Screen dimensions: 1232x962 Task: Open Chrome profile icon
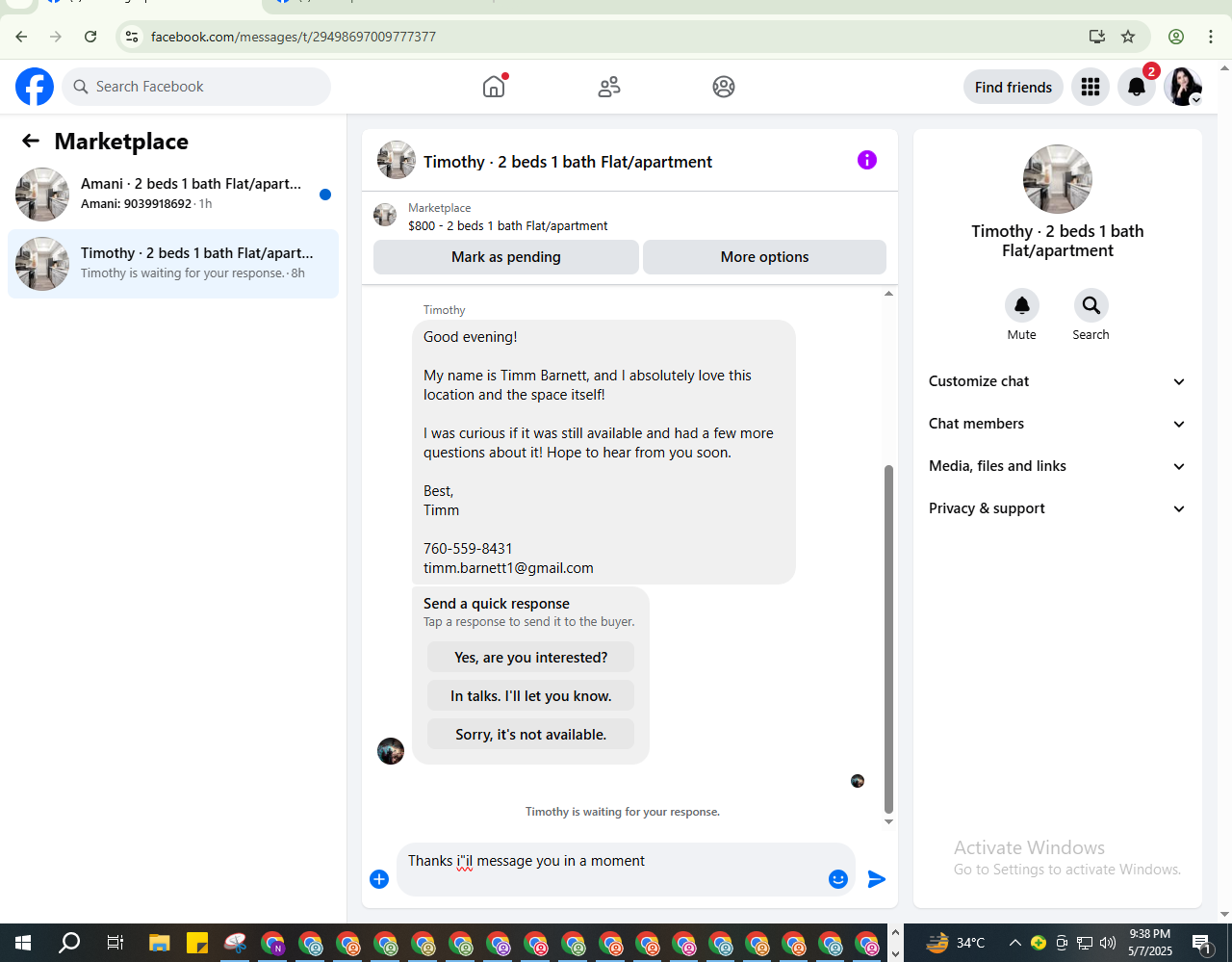pyautogui.click(x=1176, y=37)
